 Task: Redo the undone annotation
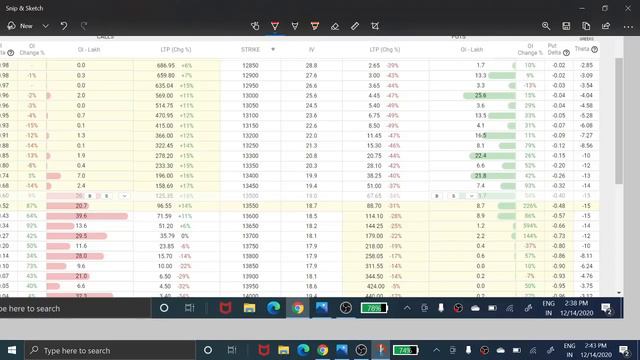(84, 26)
